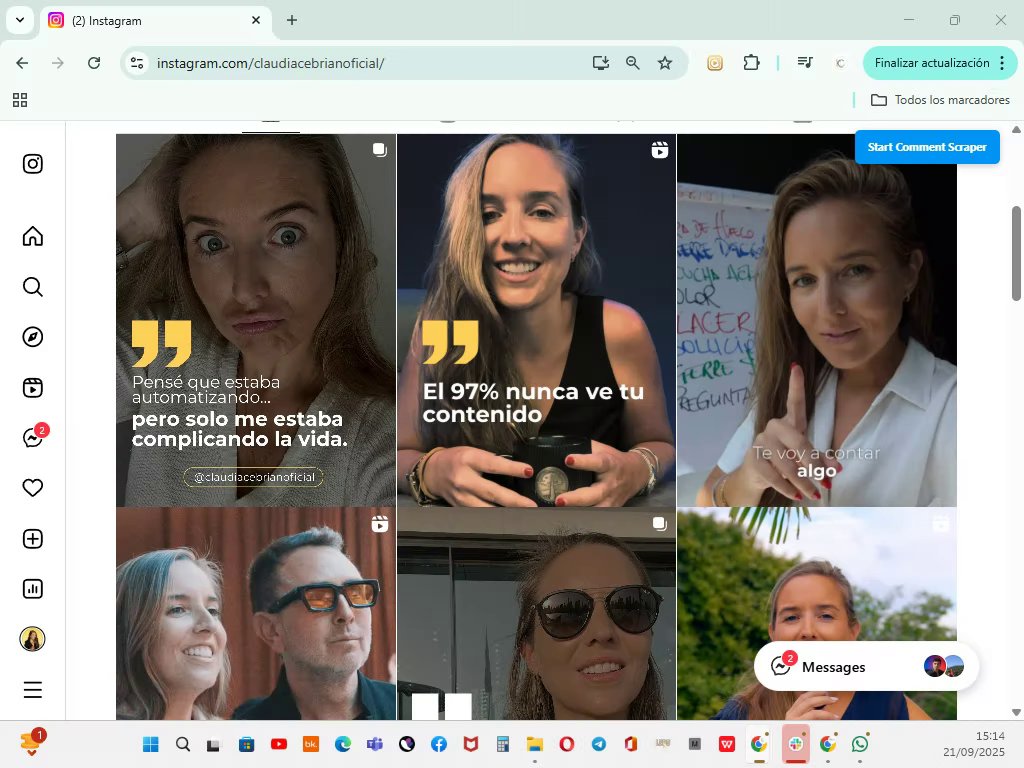Screen dimensions: 1024x768
Task: Open Slack from taskbar
Action: click(x=795, y=744)
